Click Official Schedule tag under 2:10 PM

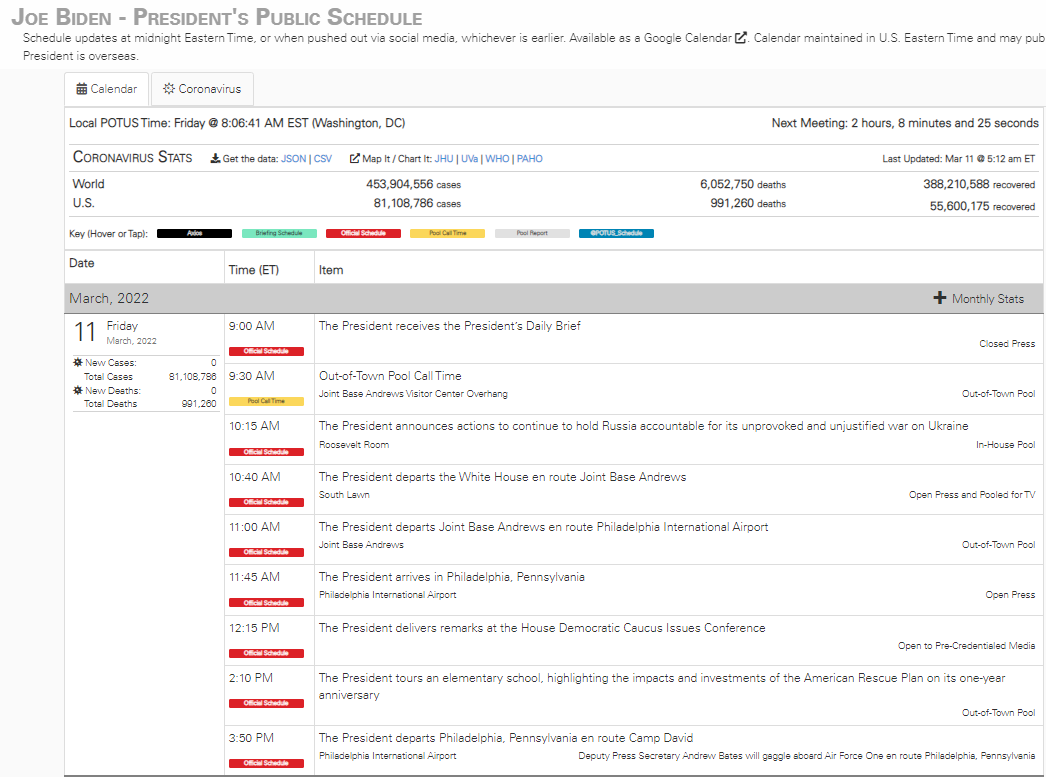[x=266, y=704]
